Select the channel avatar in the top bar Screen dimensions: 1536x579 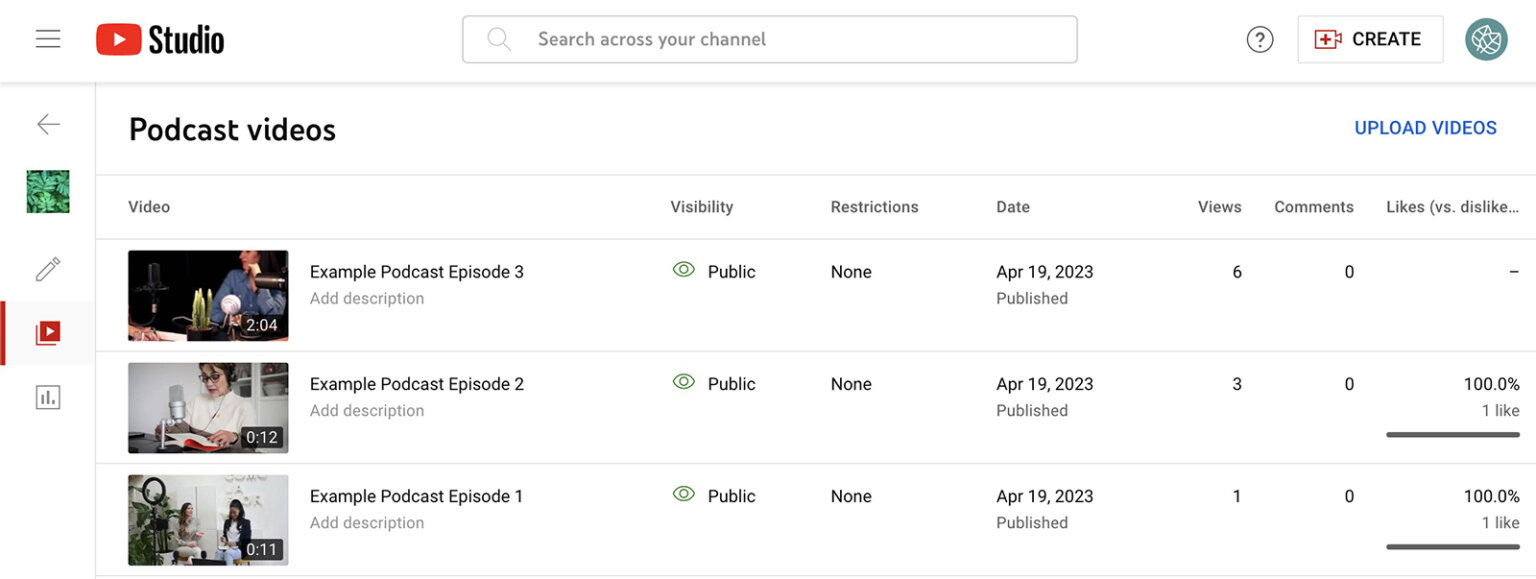1486,39
